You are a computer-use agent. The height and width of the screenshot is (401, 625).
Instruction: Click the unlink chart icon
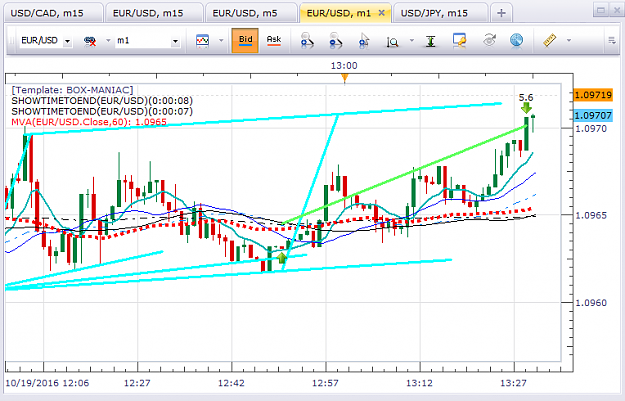(90, 41)
